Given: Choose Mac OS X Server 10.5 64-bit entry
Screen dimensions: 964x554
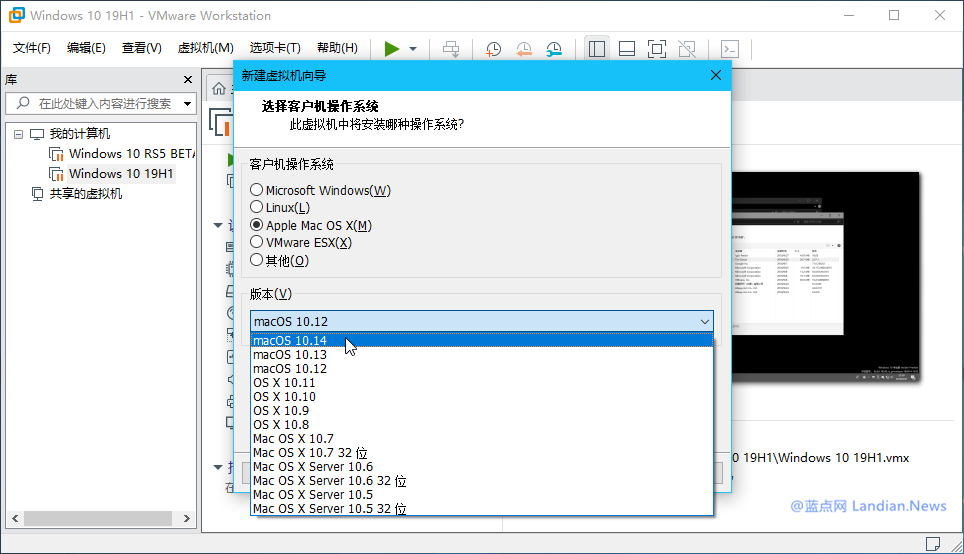Looking at the screenshot, I should tap(482, 495).
